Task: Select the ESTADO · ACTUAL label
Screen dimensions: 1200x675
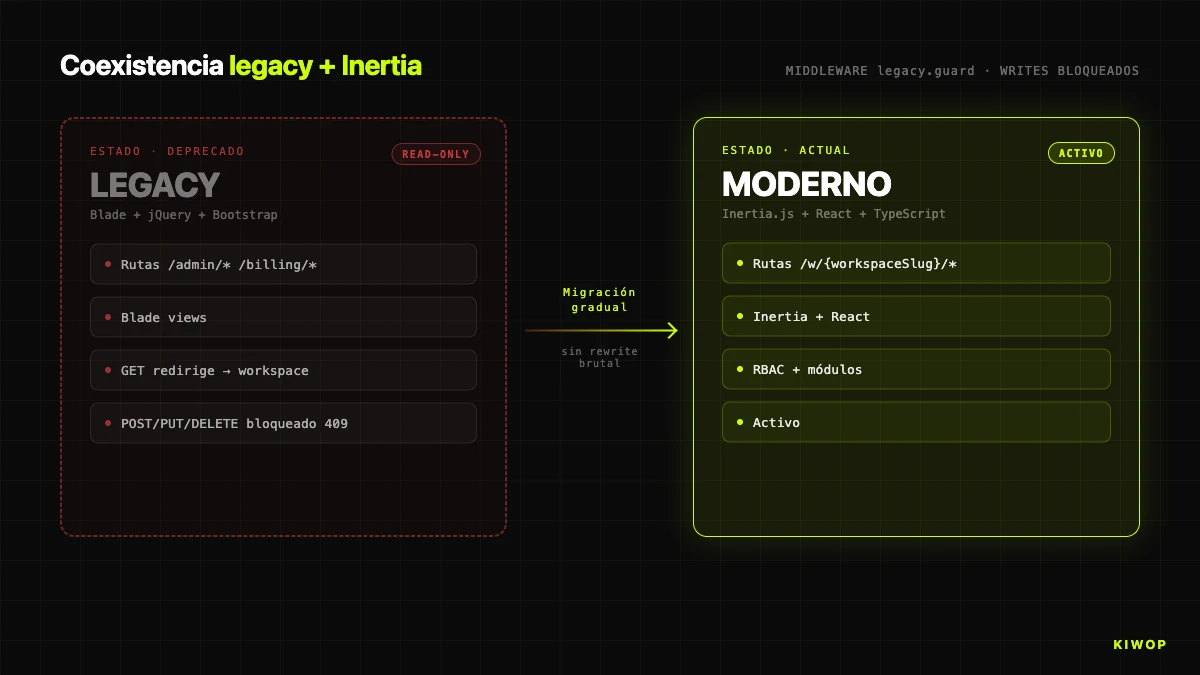Action: [786, 150]
